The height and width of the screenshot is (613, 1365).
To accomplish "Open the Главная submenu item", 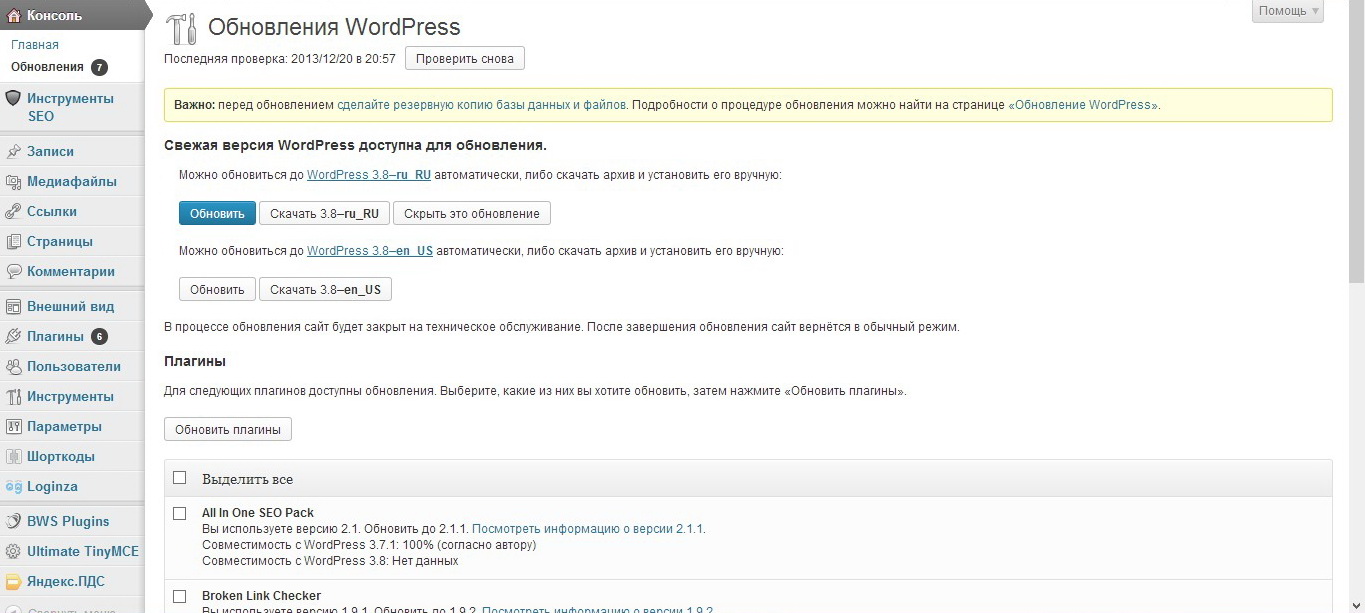I will 35,45.
